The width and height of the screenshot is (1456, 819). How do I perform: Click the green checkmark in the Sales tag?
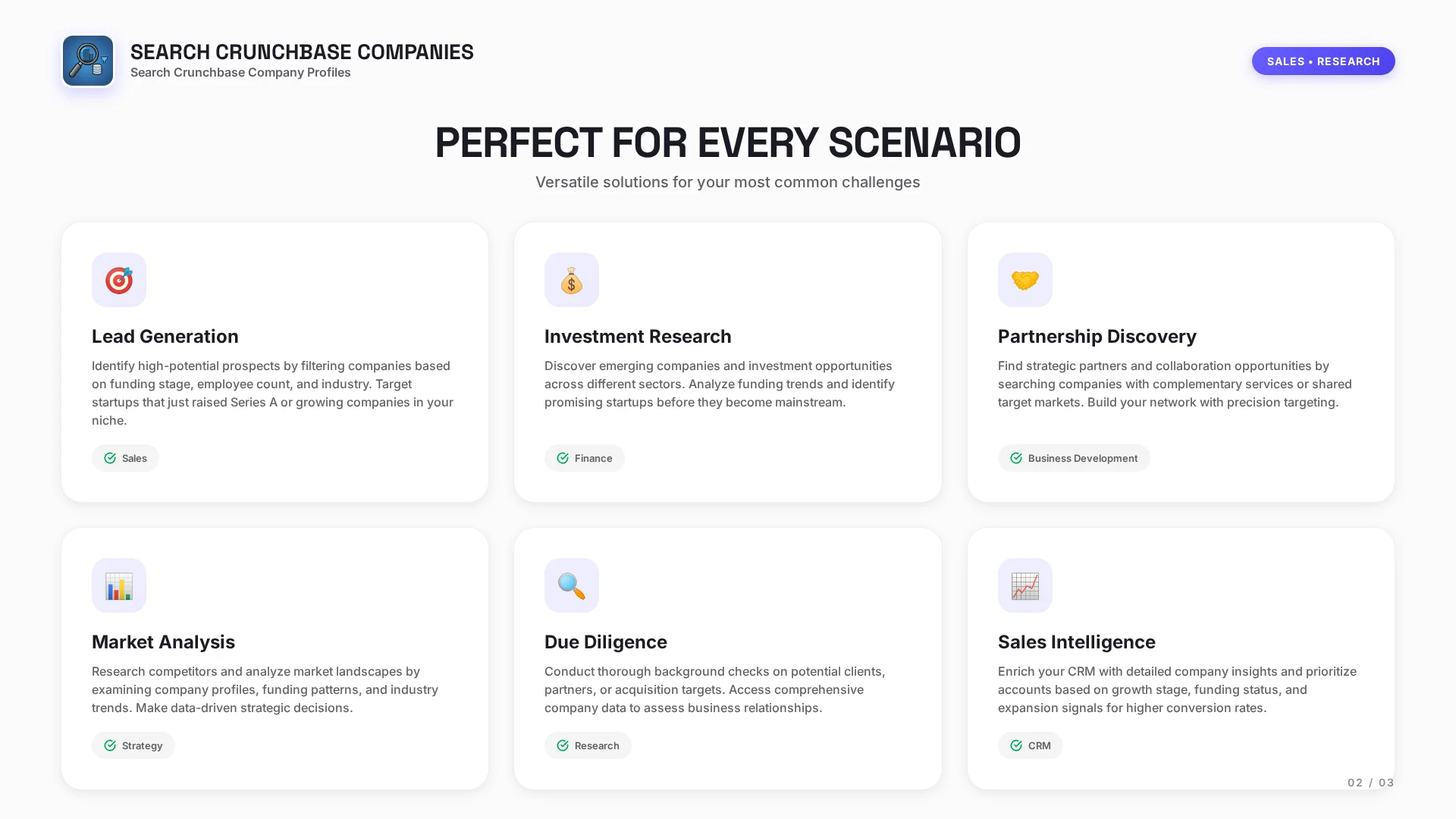point(110,458)
